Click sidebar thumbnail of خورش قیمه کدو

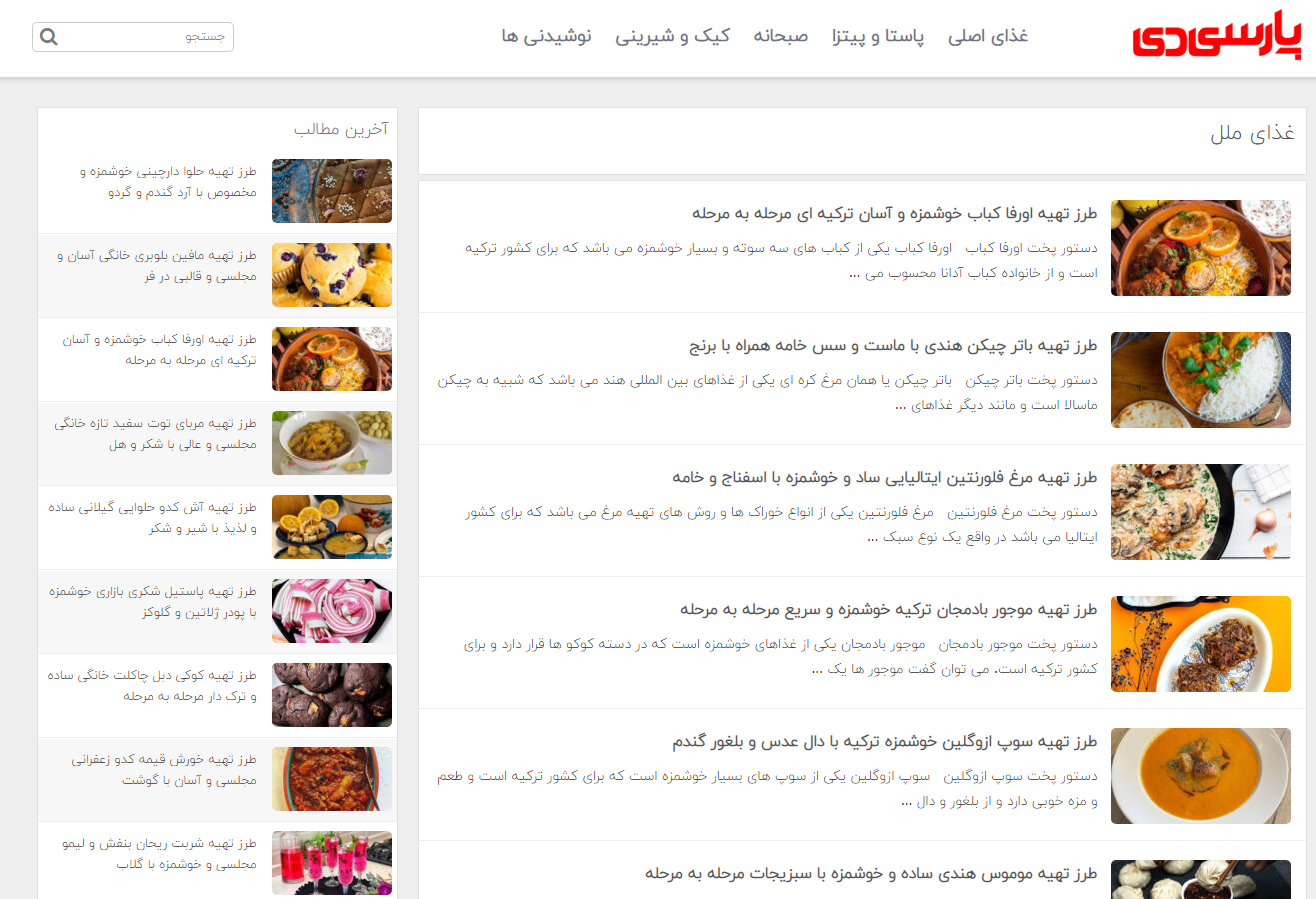tap(332, 779)
